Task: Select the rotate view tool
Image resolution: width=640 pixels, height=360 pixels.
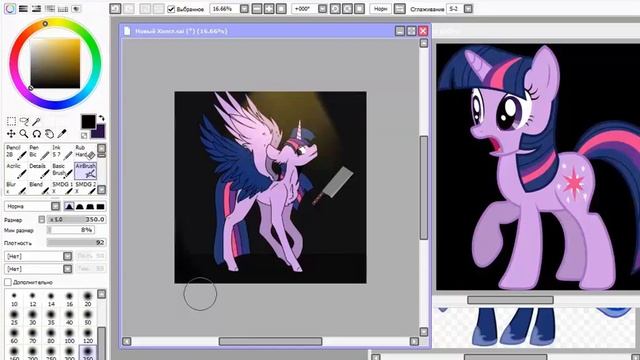Action: [37, 133]
